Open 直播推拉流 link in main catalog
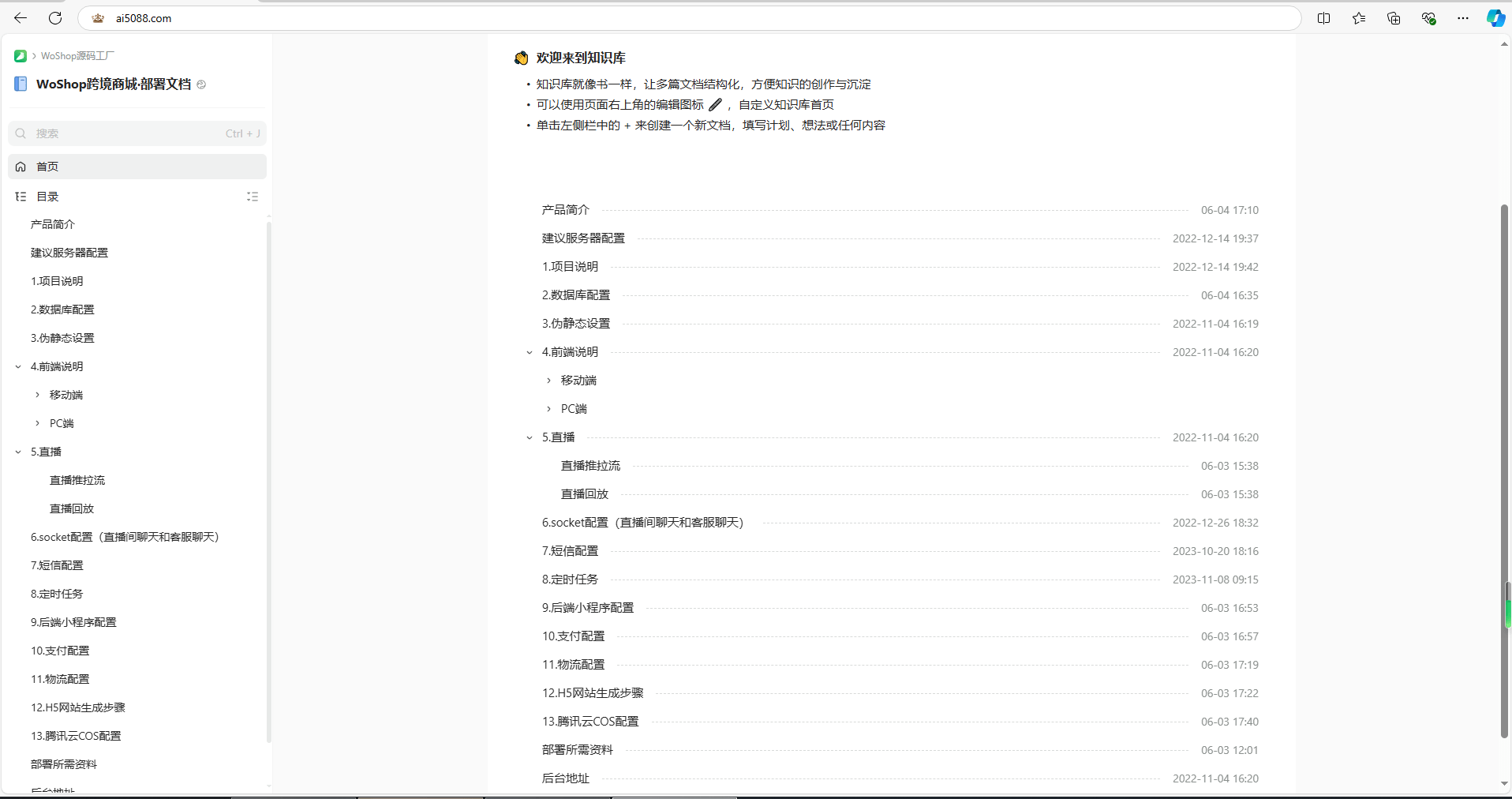The height and width of the screenshot is (799, 1512). tap(590, 466)
